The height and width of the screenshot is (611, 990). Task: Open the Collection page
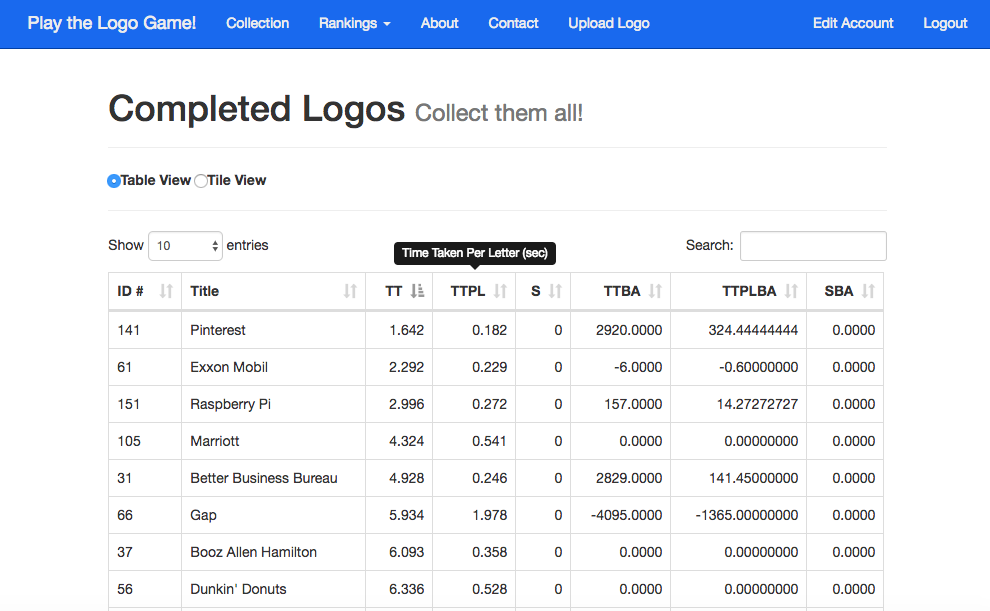point(258,23)
